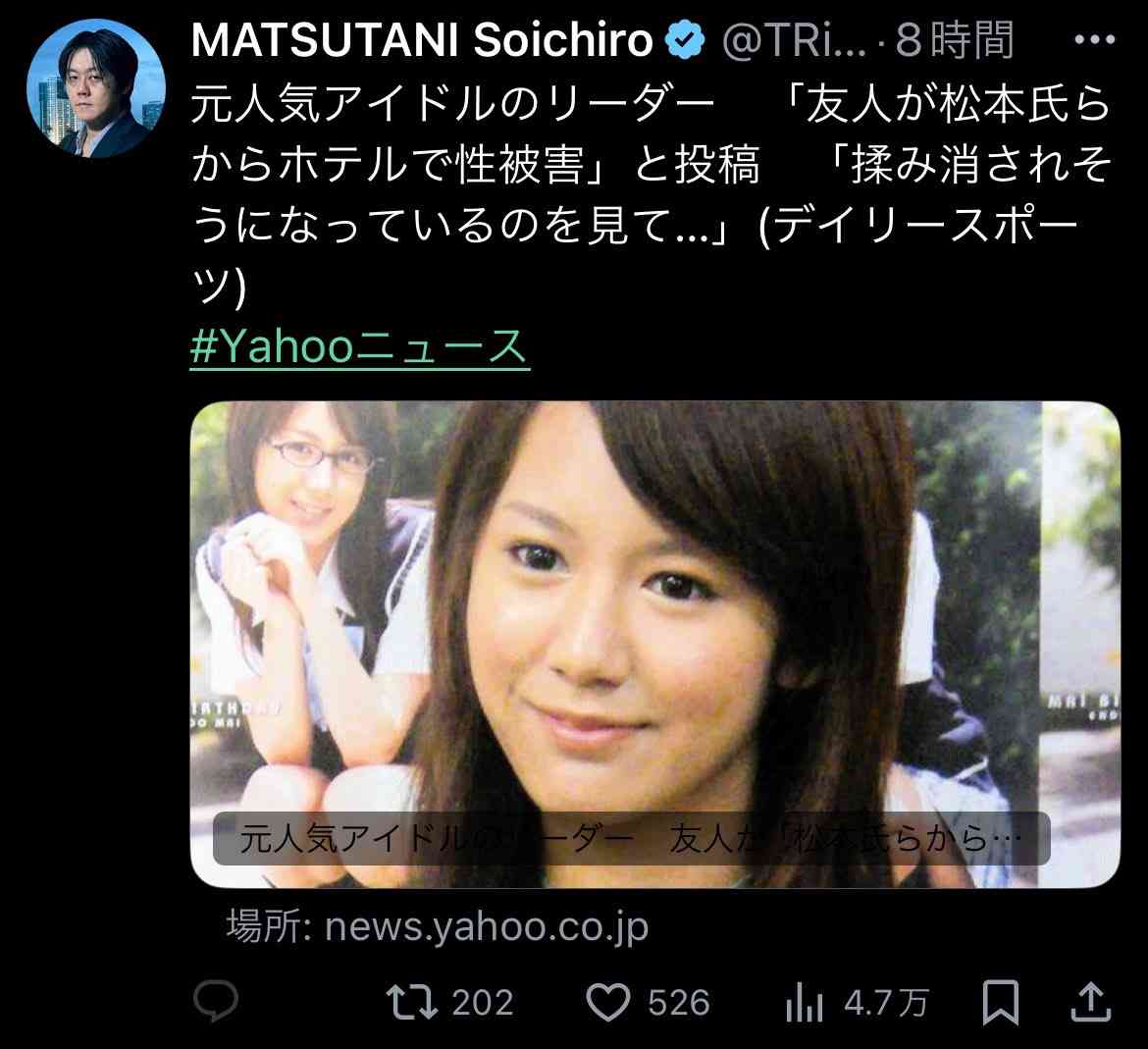The width and height of the screenshot is (1148, 1049).
Task: Open the news.yahoo.co.jp source link
Action: (438, 926)
